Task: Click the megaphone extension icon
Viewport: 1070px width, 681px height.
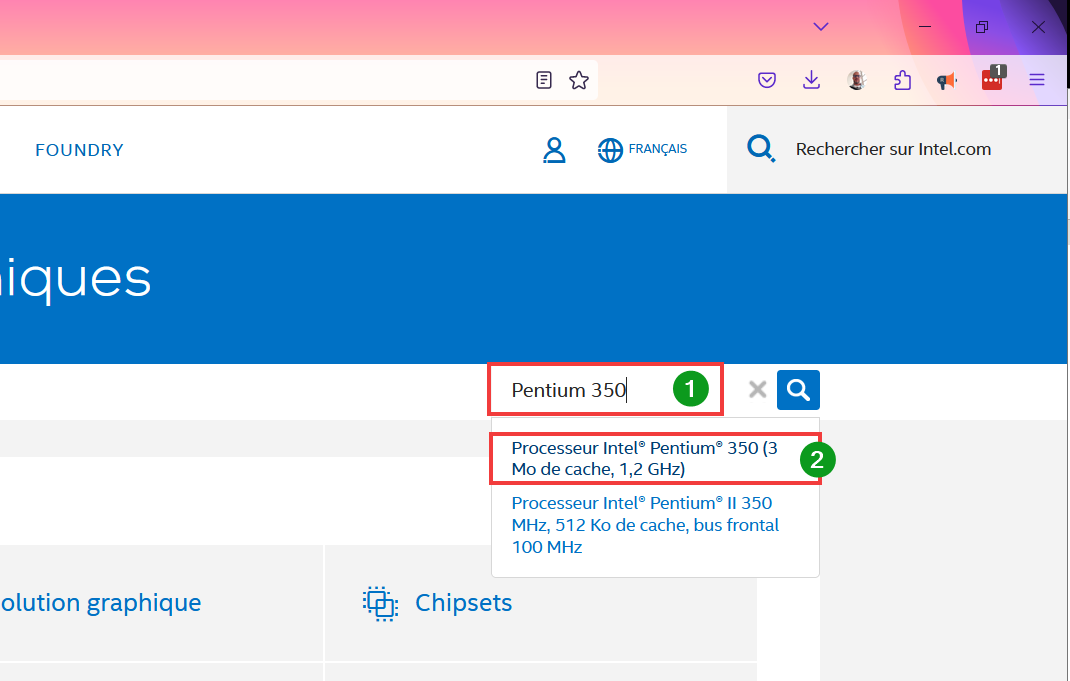Action: tap(946, 81)
